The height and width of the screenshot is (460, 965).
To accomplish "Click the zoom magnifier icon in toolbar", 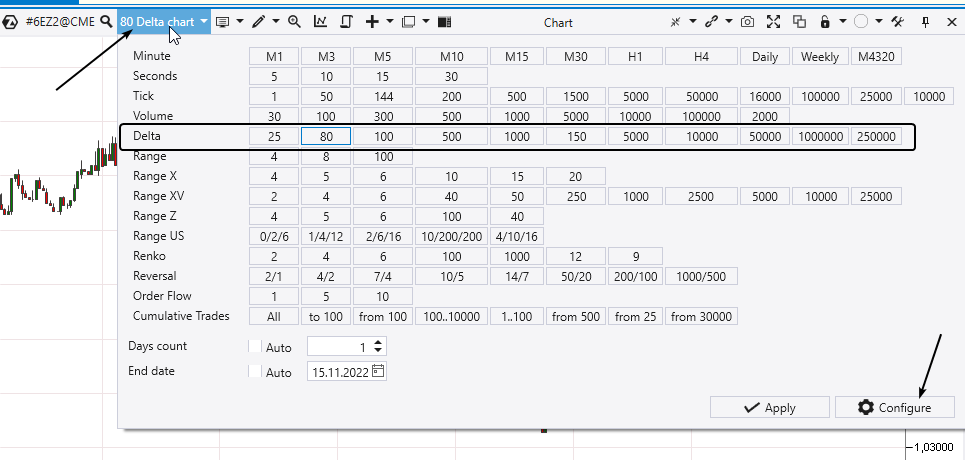I will click(x=294, y=21).
